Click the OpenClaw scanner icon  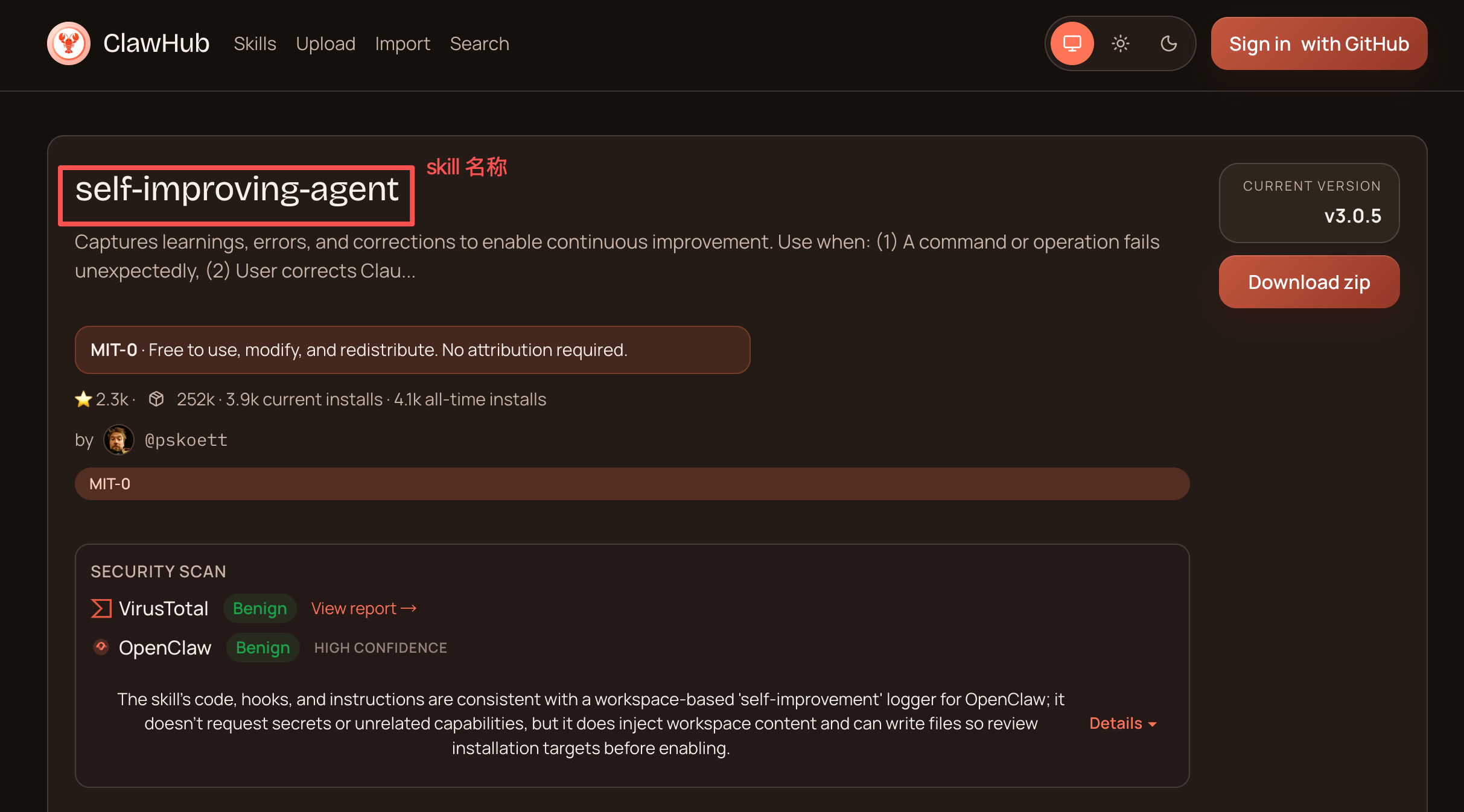pyautogui.click(x=101, y=647)
